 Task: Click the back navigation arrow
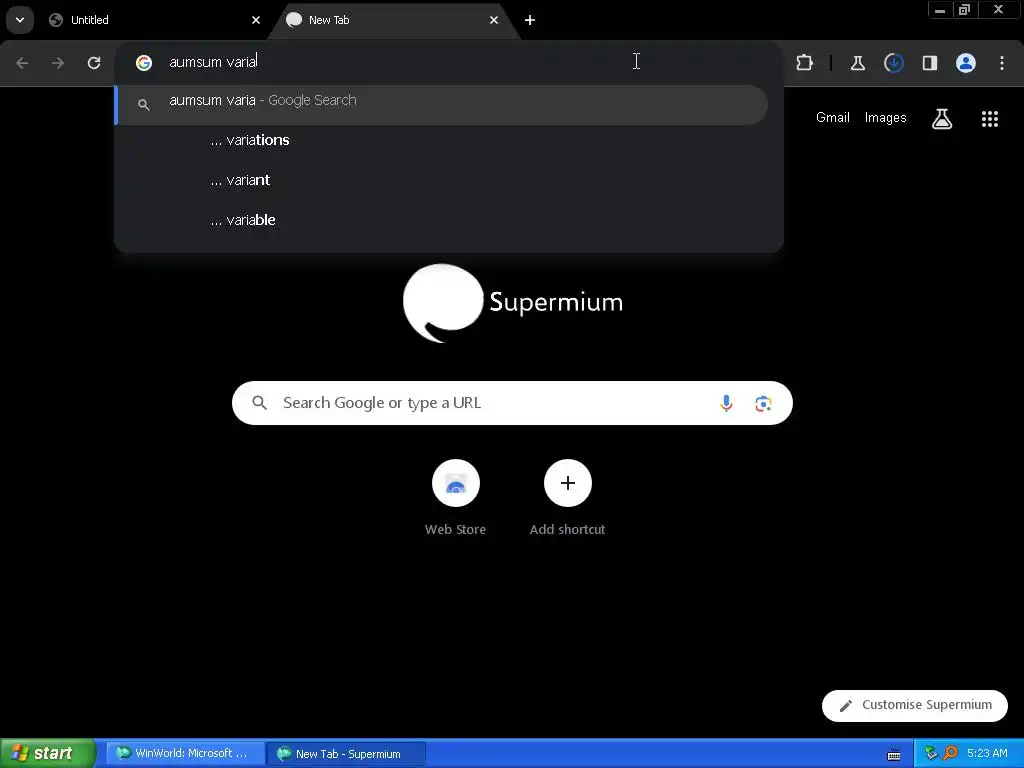(22, 63)
